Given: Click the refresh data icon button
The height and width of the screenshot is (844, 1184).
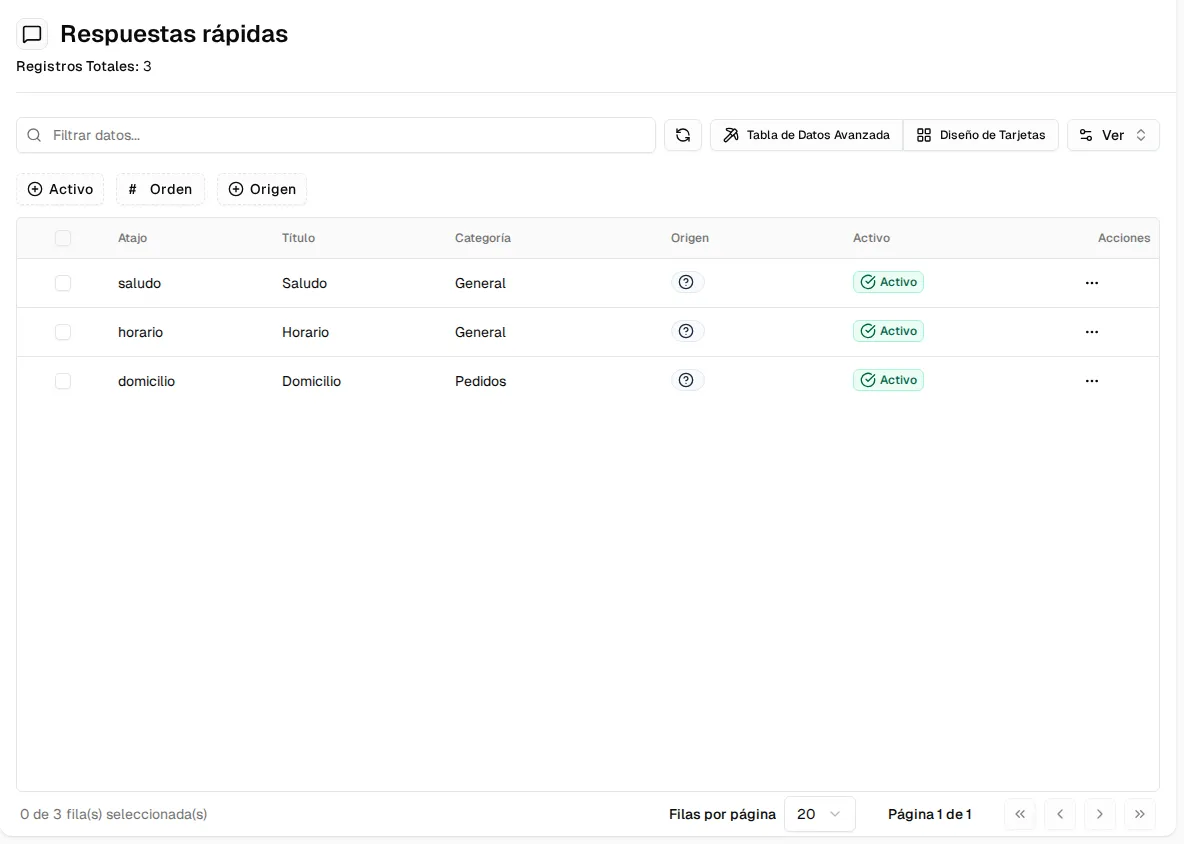Looking at the screenshot, I should point(683,135).
